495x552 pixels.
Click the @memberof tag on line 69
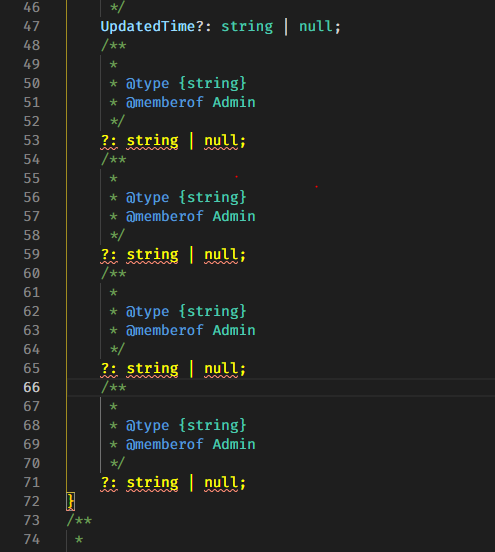165,445
